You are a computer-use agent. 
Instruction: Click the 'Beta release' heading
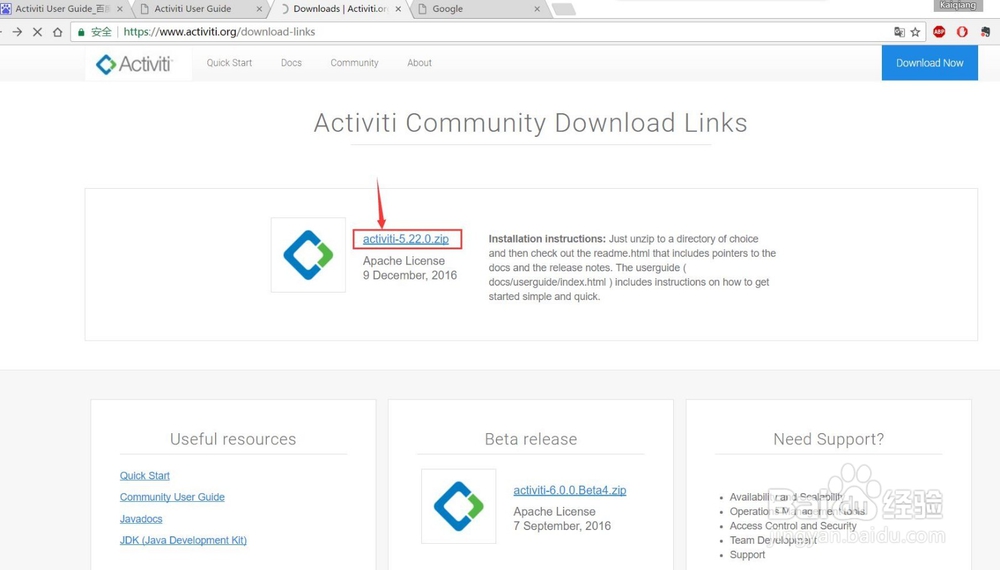tap(531, 439)
